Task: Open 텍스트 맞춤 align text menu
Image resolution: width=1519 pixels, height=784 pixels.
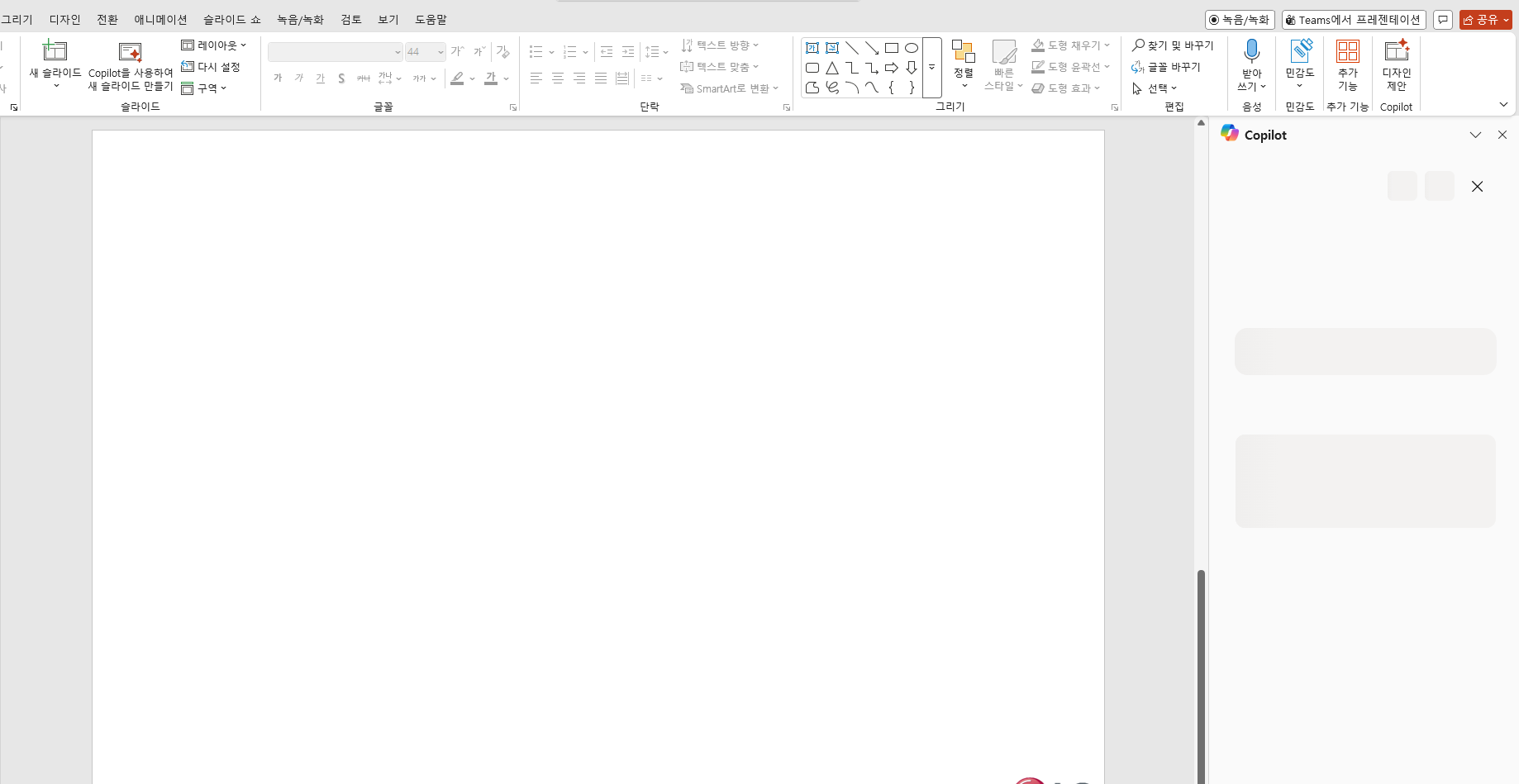Action: pos(719,67)
